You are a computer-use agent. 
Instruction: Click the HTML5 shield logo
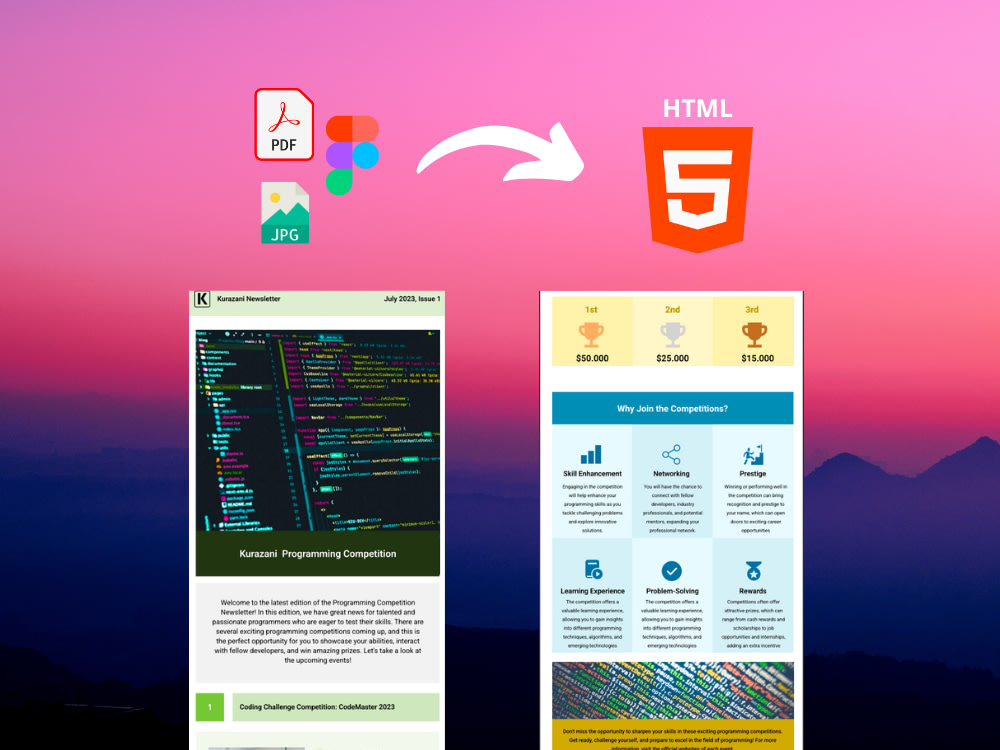pos(697,189)
